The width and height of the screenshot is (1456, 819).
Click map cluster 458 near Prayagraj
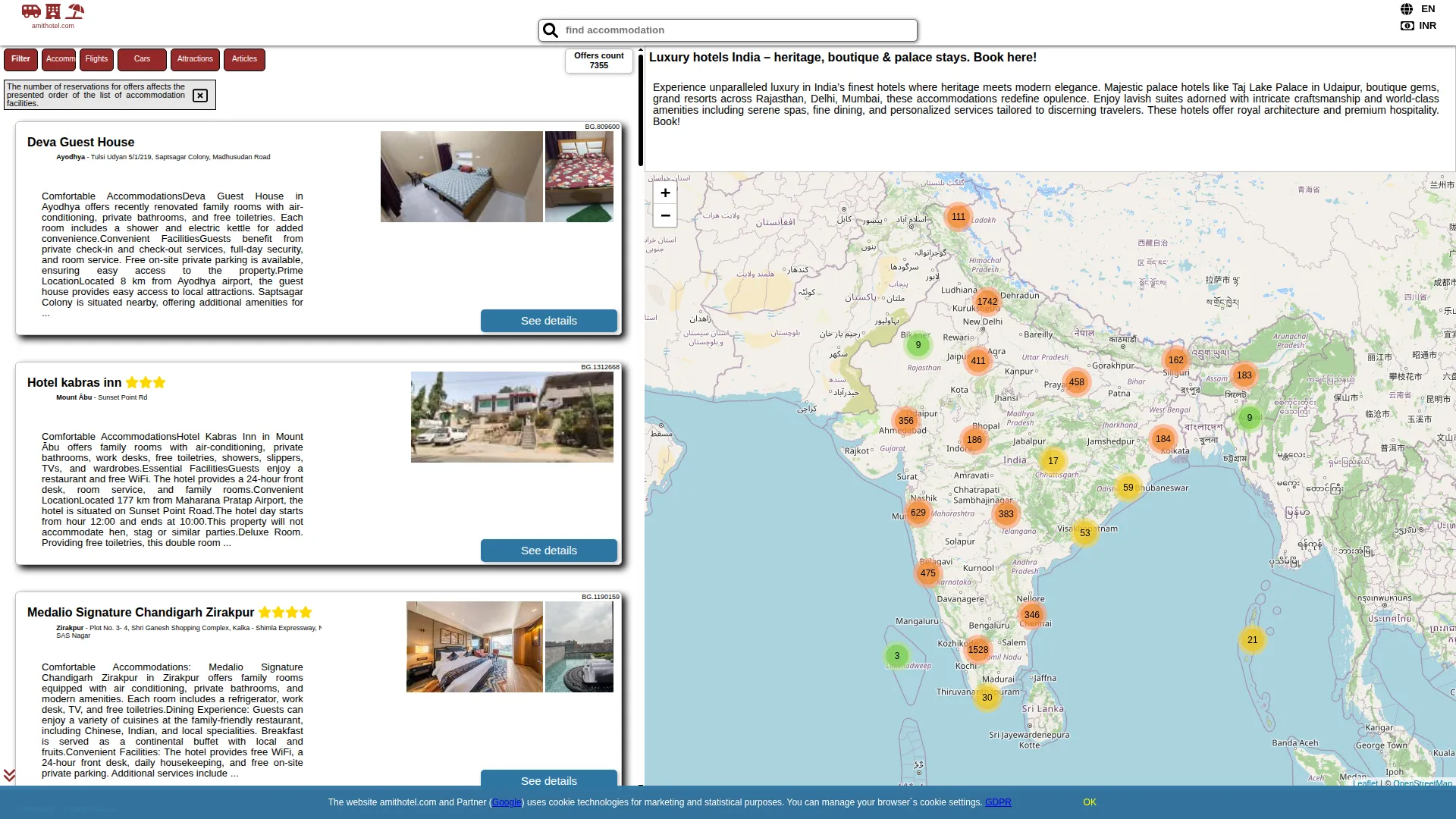pos(1077,382)
